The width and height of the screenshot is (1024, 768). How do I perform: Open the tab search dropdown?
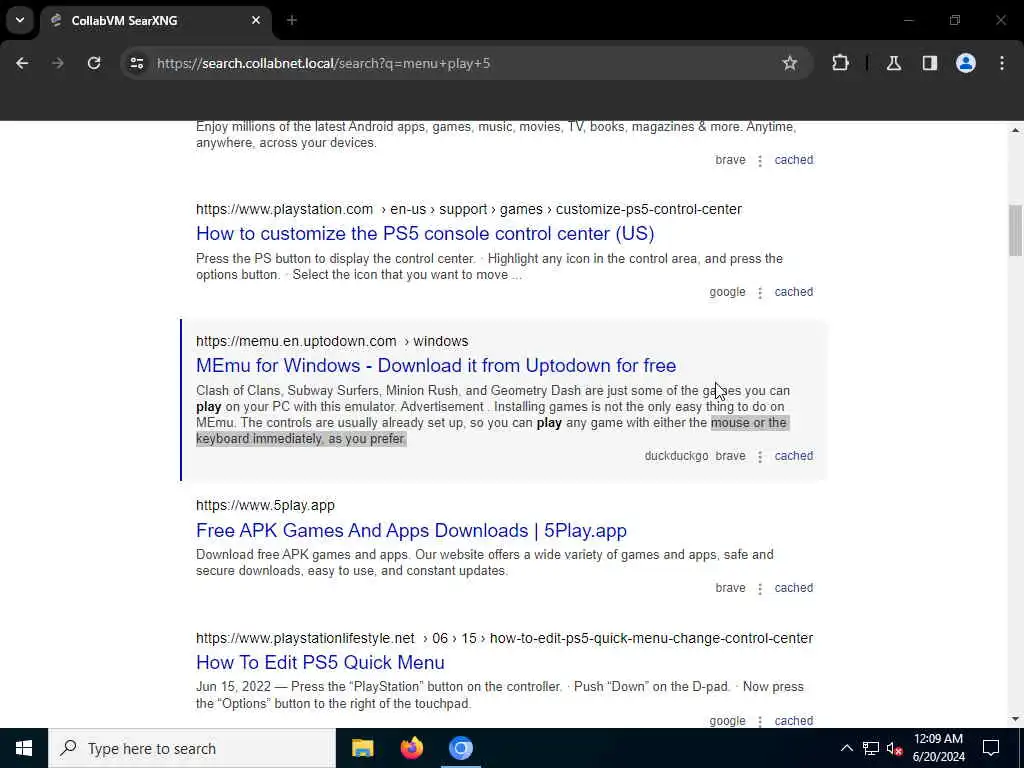point(20,20)
